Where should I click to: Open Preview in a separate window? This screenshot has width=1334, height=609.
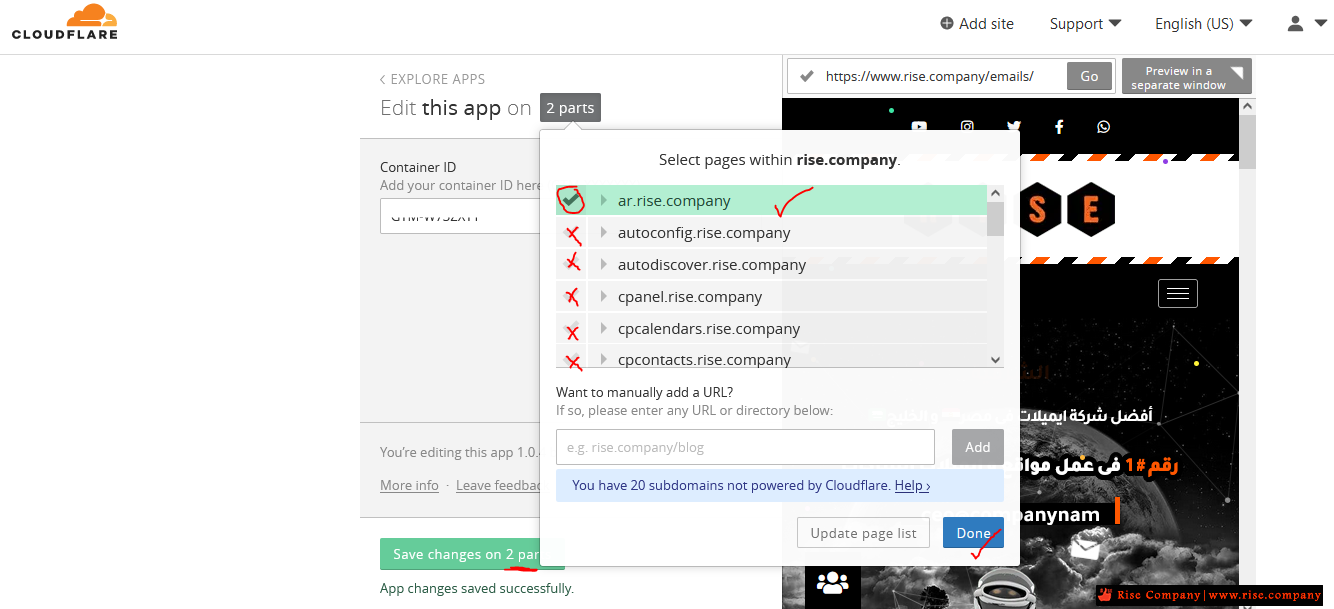coord(1186,77)
